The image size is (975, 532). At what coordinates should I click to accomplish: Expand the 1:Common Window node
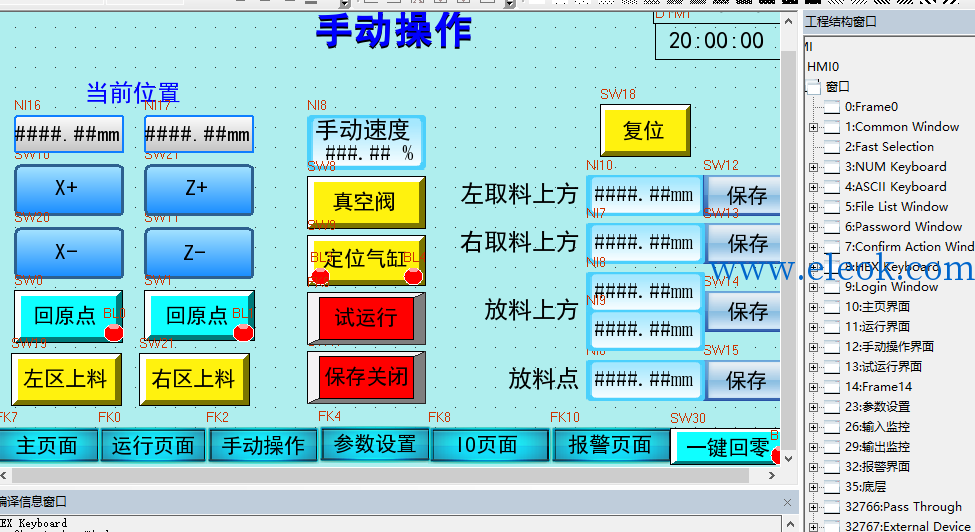(x=813, y=127)
